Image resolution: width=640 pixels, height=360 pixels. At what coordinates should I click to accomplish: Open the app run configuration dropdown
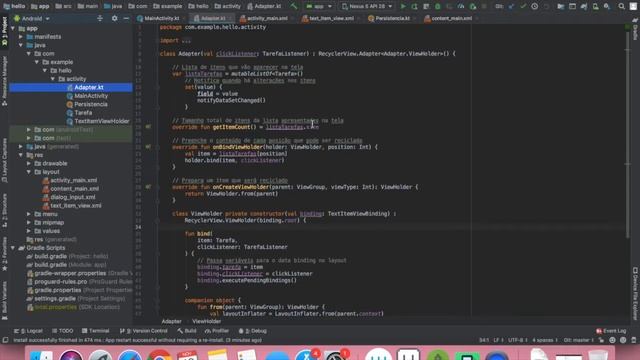tap(319, 6)
